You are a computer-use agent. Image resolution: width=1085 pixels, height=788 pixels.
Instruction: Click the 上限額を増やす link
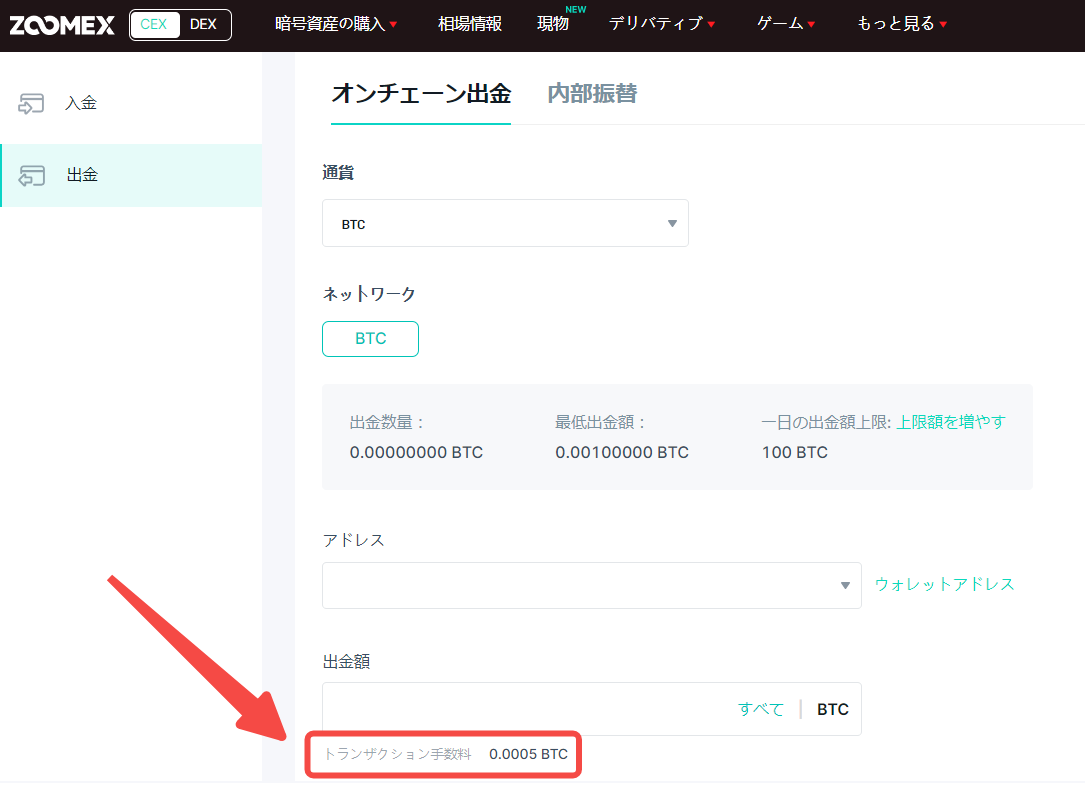(952, 422)
